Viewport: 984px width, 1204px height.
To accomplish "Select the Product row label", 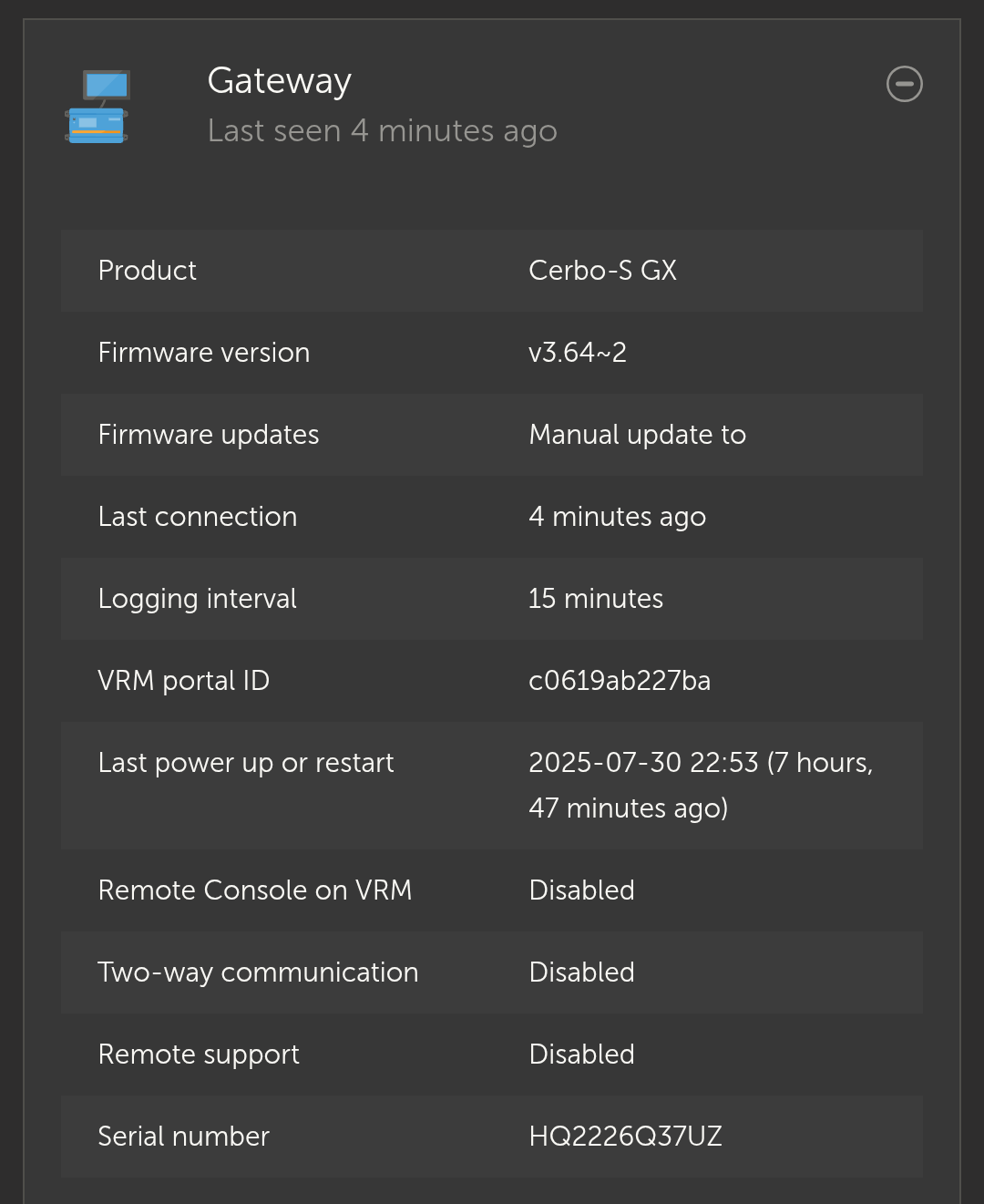I will click(147, 271).
